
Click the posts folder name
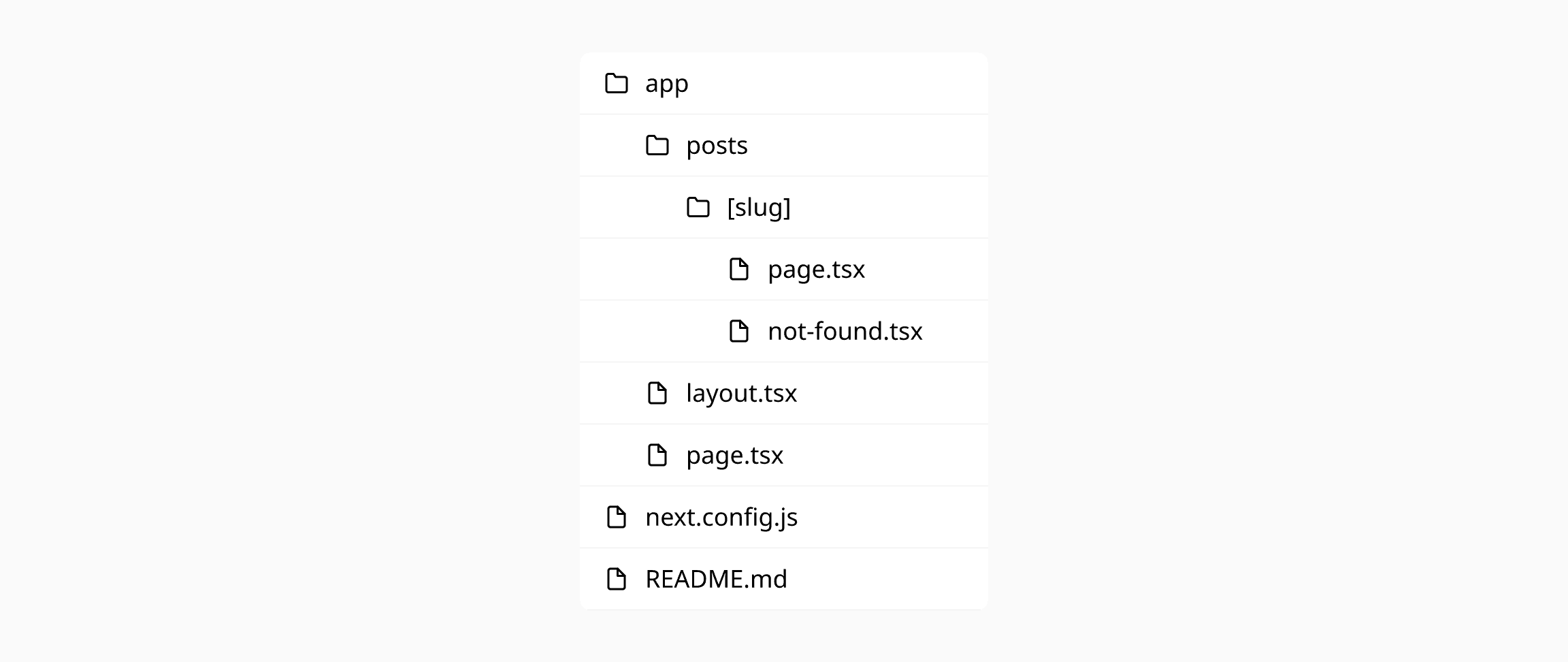pos(717,146)
